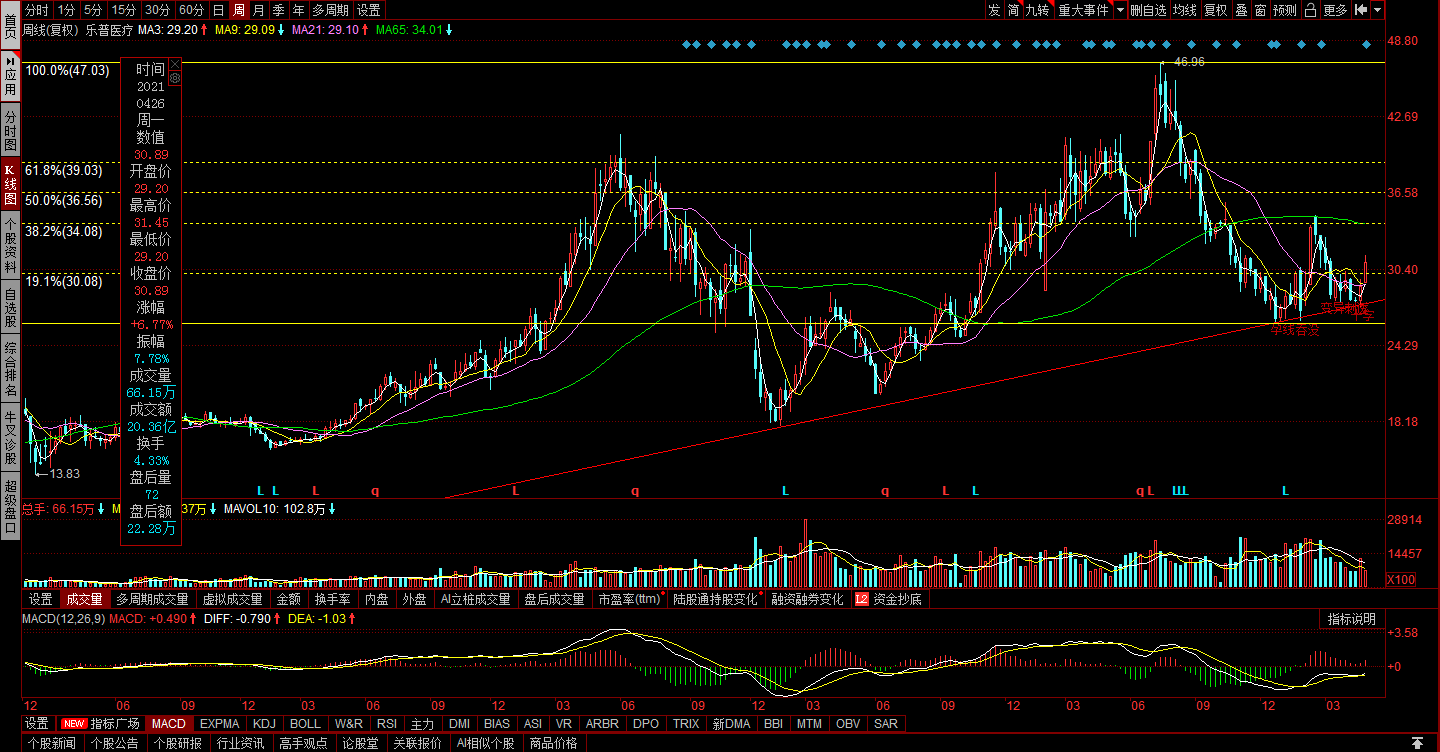Open the dropdown at far right of top toolbar
Screen dimensions: 1440x752
click(x=1378, y=10)
